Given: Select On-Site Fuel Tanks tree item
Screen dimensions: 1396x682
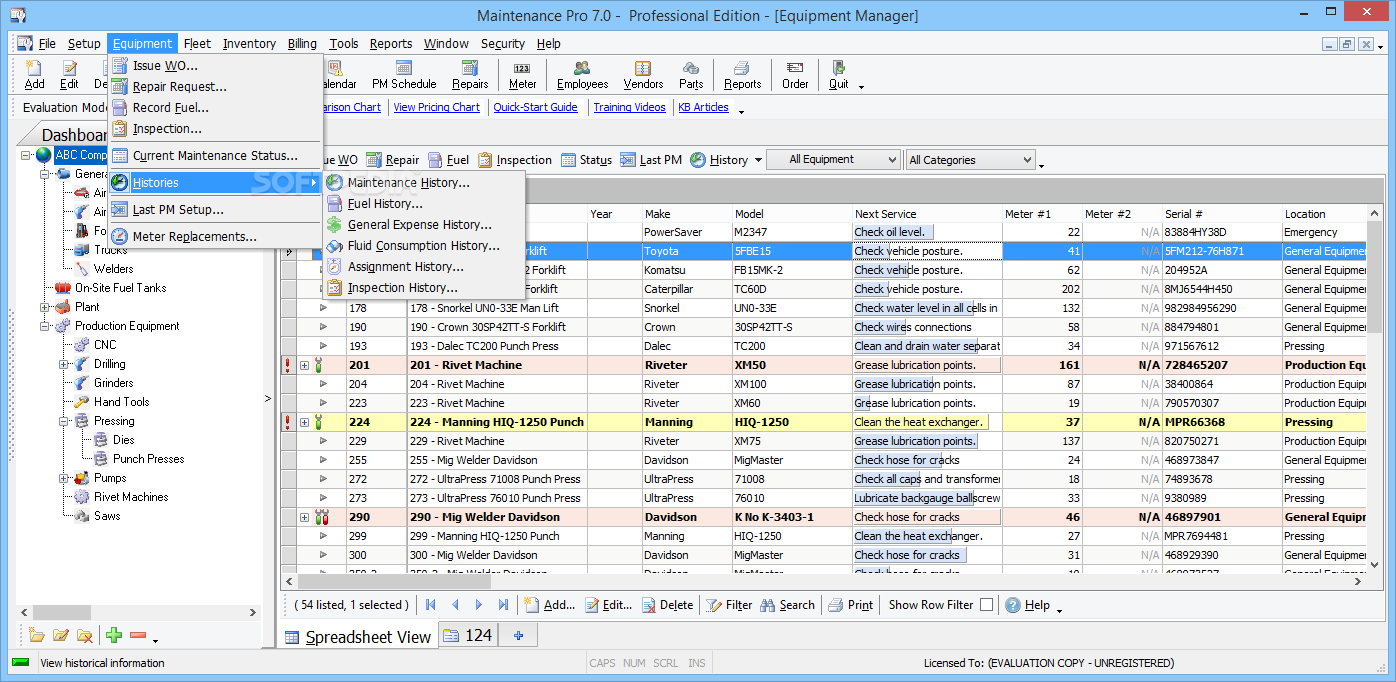Looking at the screenshot, I should point(120,288).
